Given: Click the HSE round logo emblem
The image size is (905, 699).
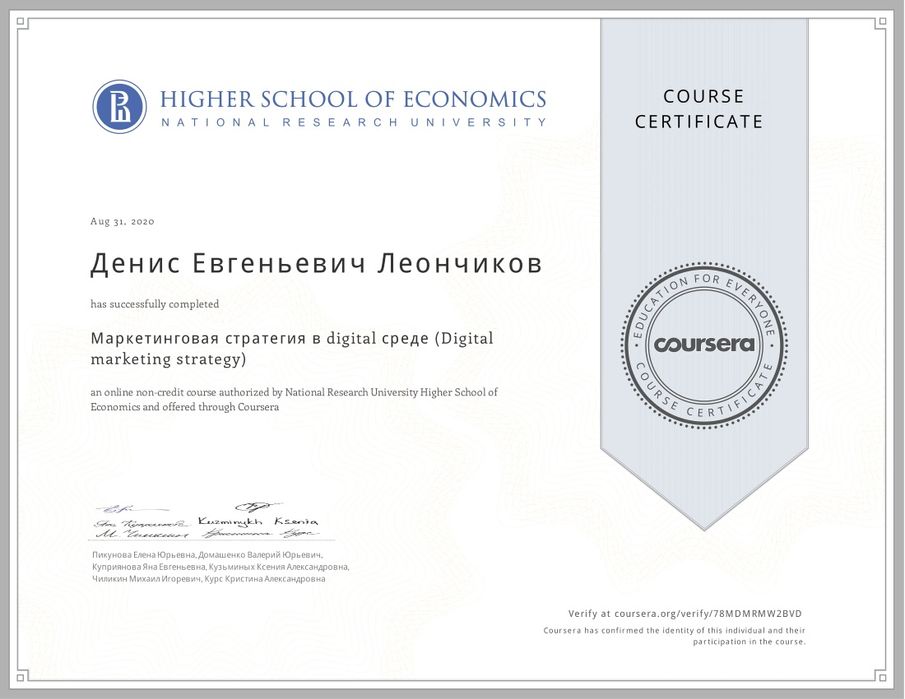Looking at the screenshot, I should click(x=119, y=107).
